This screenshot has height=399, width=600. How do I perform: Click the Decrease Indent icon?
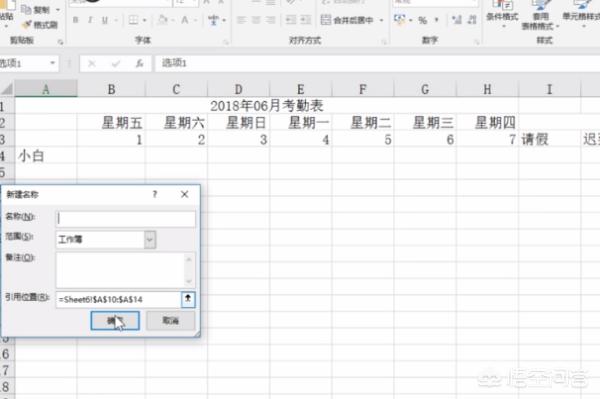[x=291, y=20]
